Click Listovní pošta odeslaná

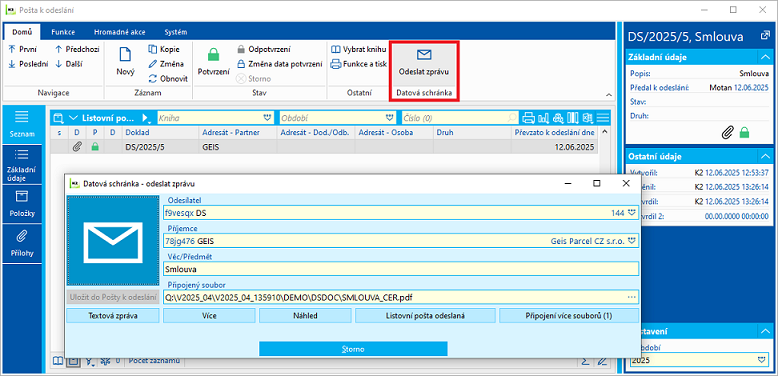click(425, 315)
